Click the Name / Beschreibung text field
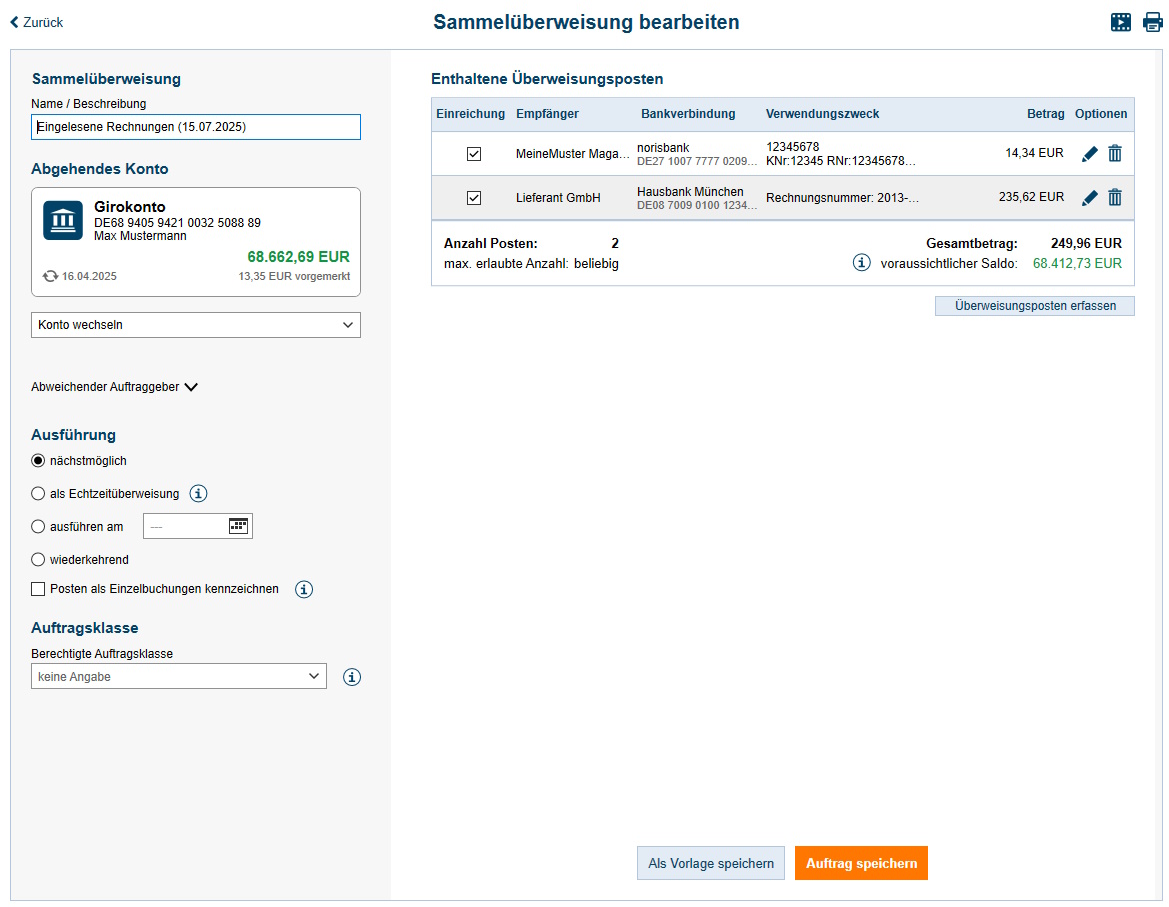The image size is (1169, 907). 196,127
